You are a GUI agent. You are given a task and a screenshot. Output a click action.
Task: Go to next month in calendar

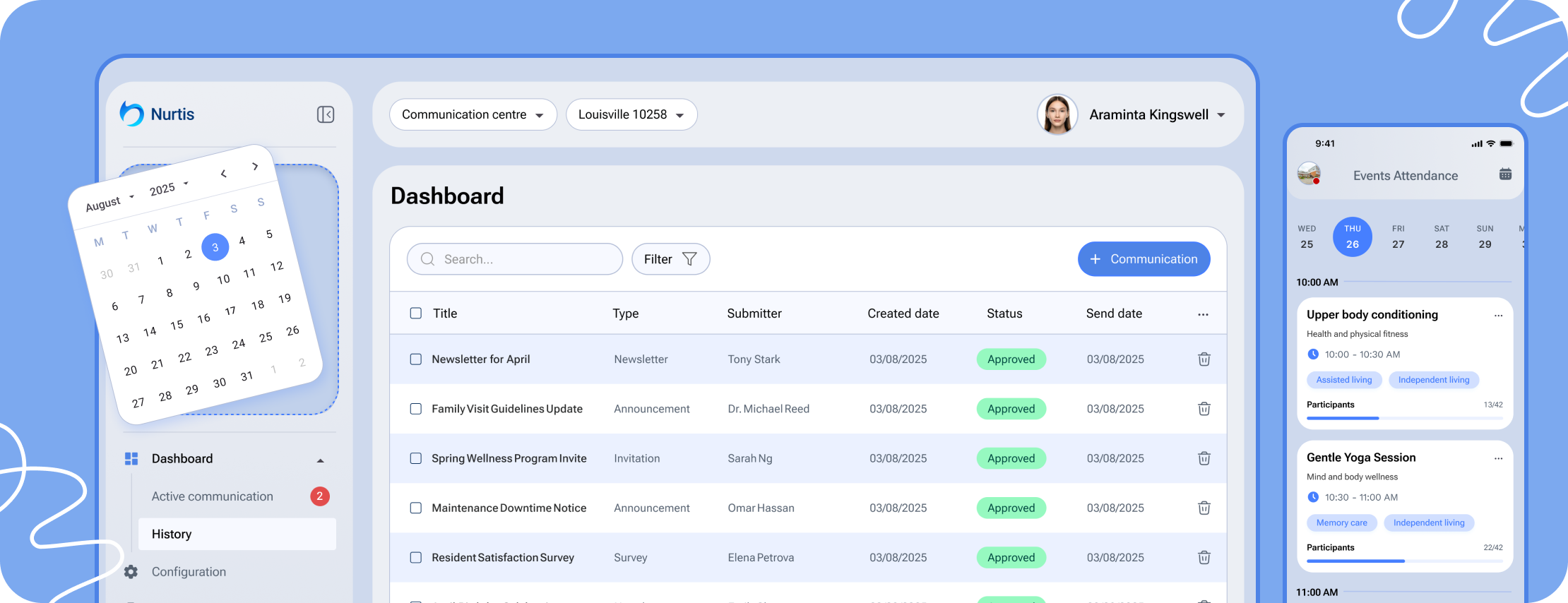[255, 167]
